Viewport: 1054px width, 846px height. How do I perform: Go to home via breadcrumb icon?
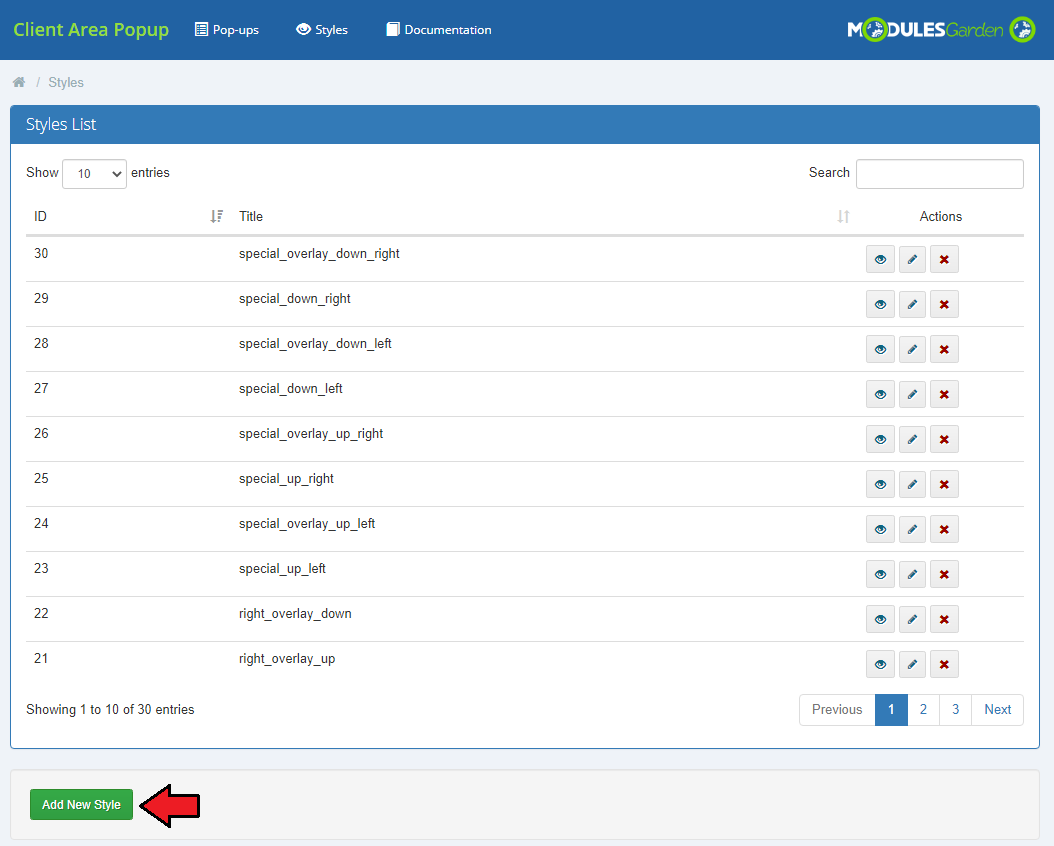19,82
